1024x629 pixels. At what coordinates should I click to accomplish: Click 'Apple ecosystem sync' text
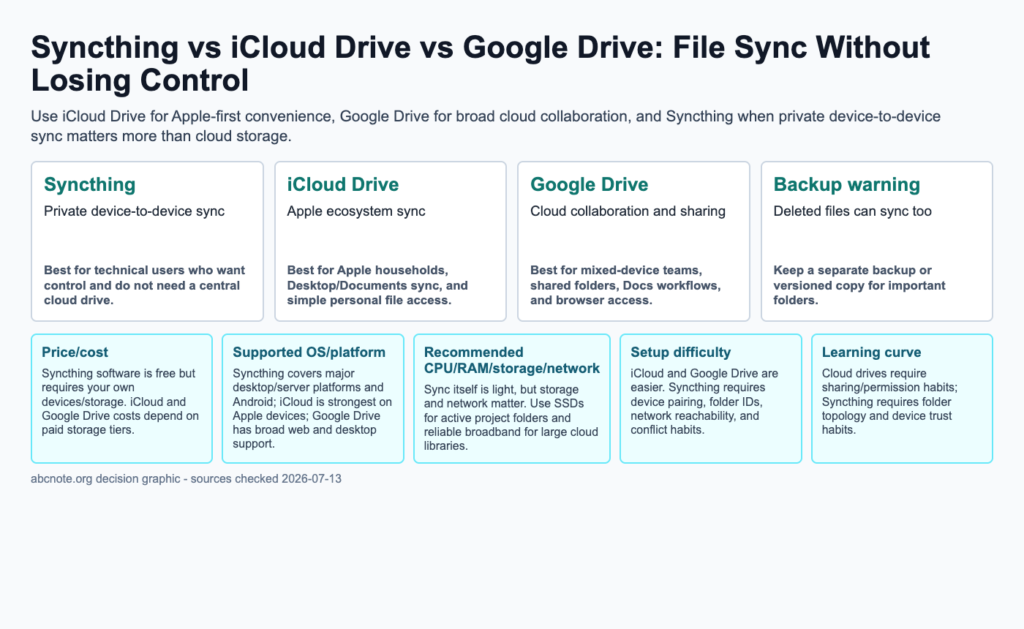[x=356, y=211]
